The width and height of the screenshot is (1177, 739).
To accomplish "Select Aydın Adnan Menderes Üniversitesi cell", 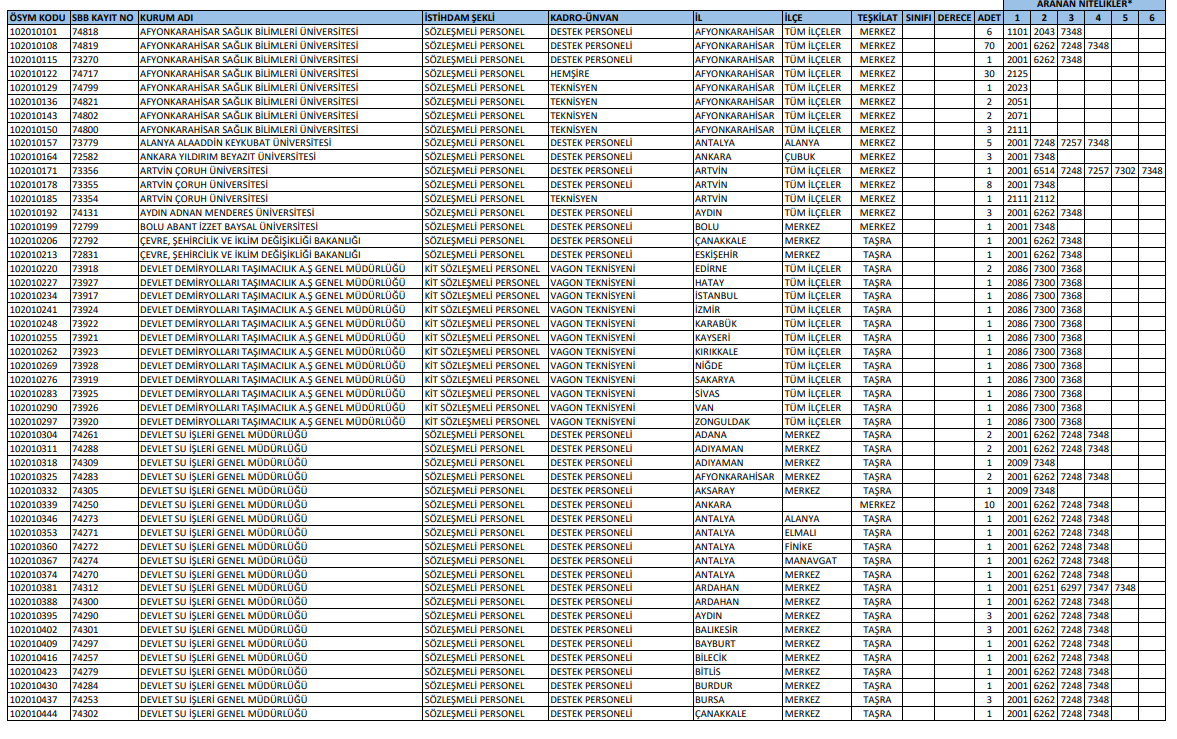I will pyautogui.click(x=226, y=212).
